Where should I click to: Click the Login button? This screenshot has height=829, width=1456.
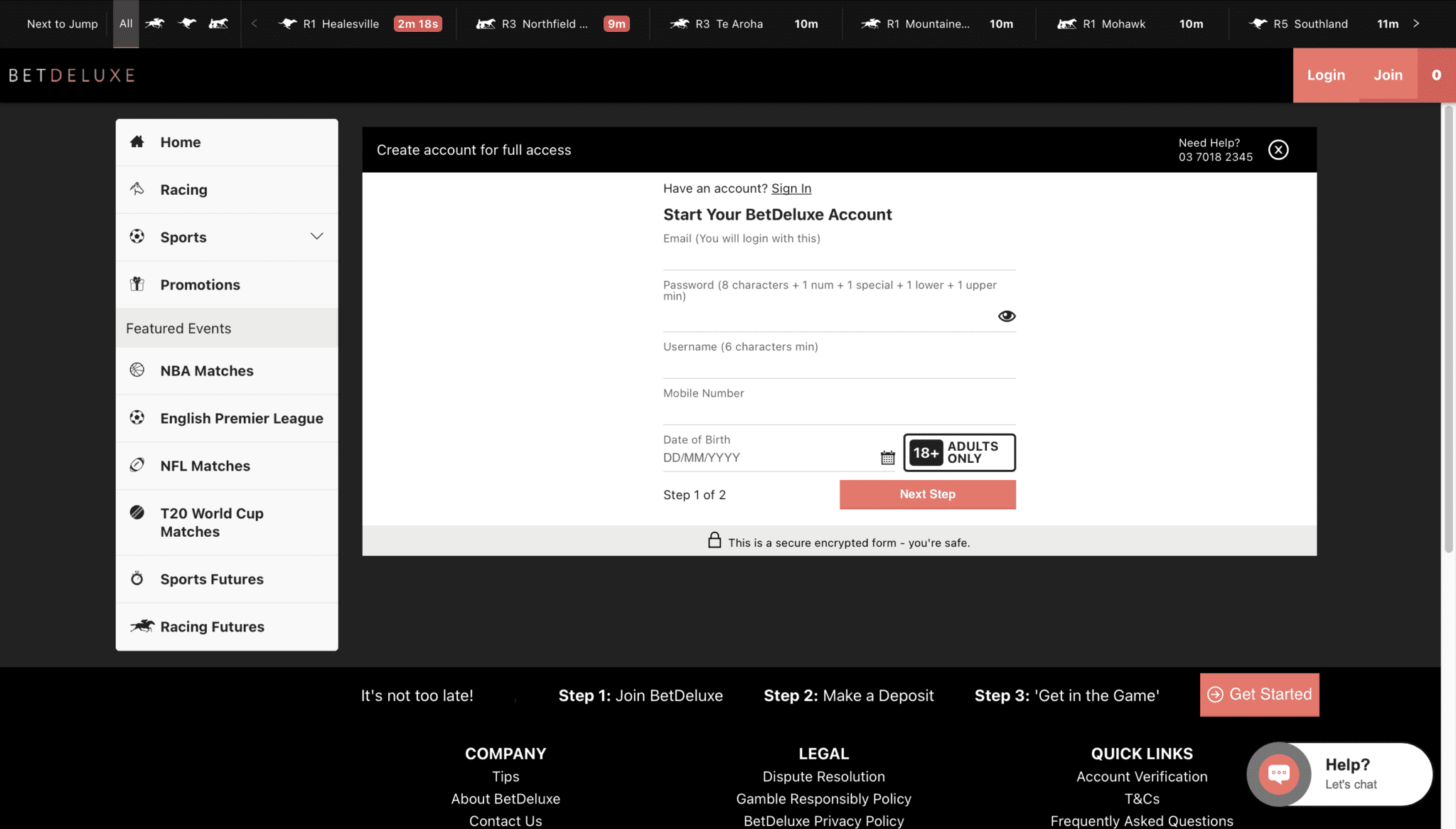click(x=1326, y=75)
